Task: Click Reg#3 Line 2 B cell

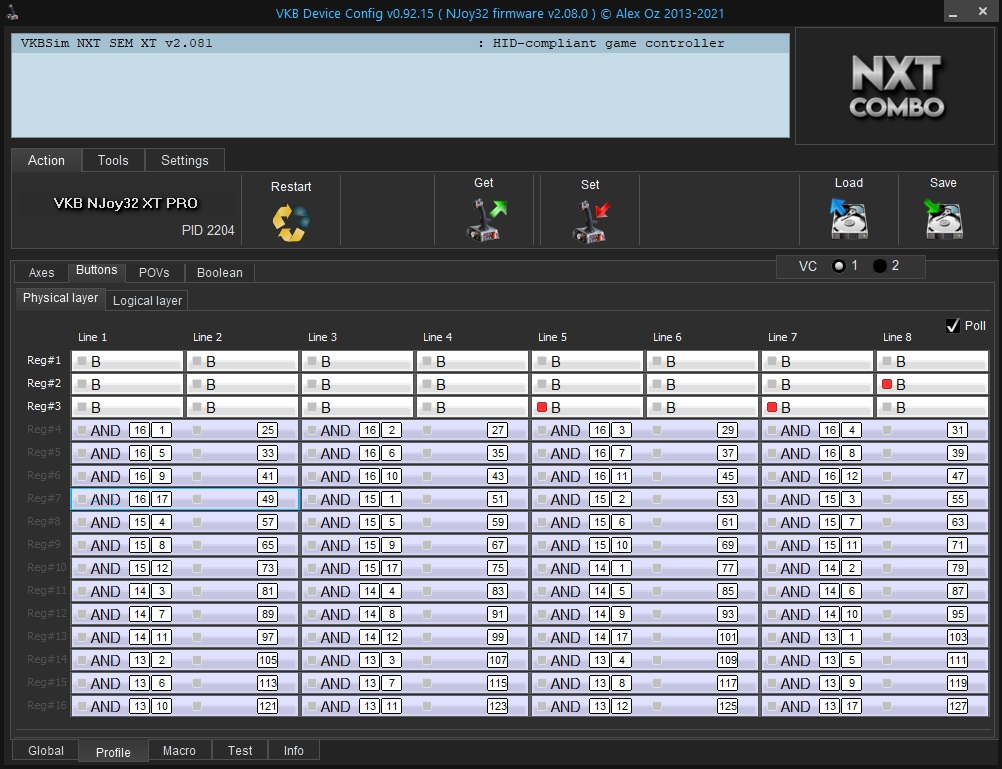Action: [x=242, y=407]
